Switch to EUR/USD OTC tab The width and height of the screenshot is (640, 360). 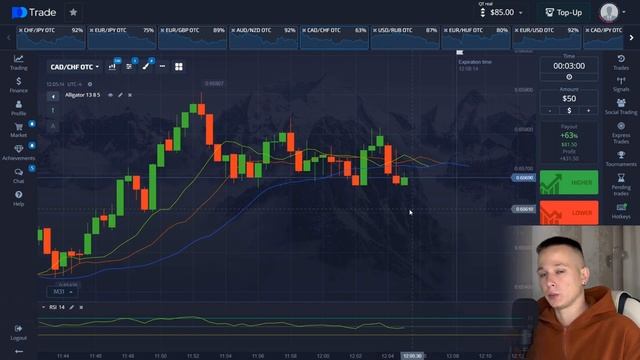(x=547, y=37)
